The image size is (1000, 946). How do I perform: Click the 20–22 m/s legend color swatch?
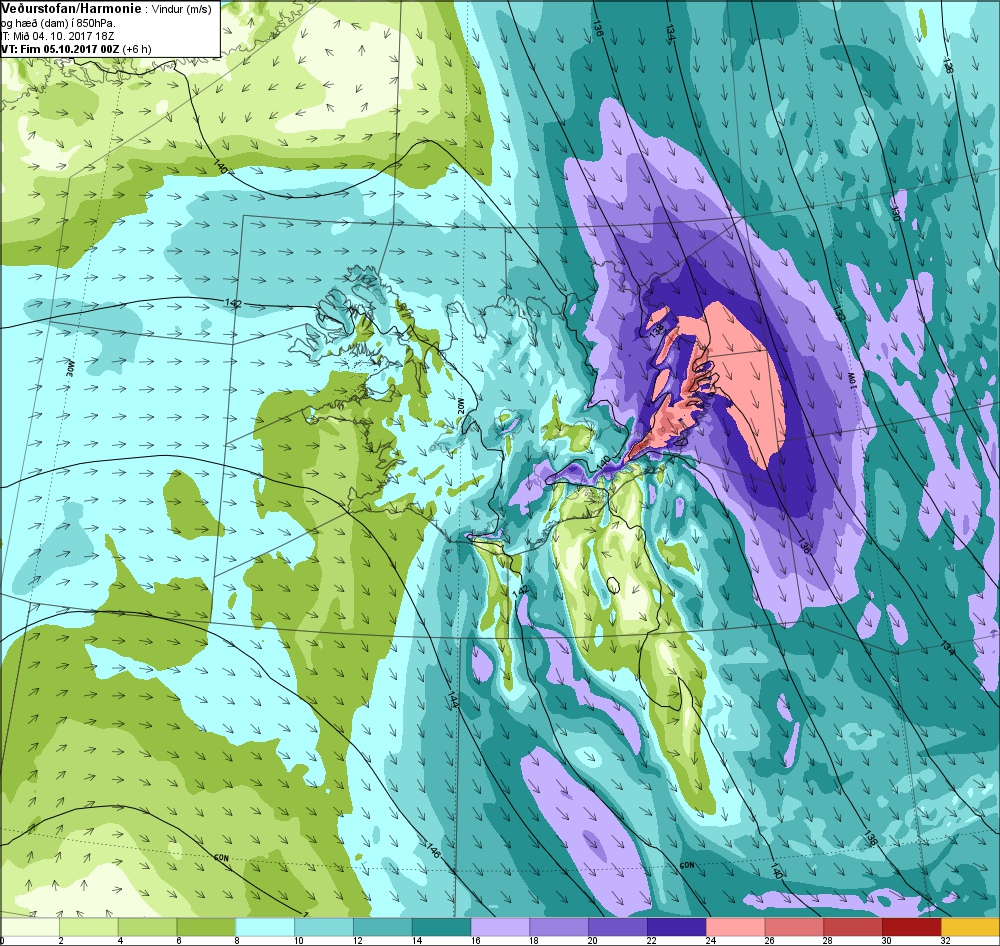617,926
